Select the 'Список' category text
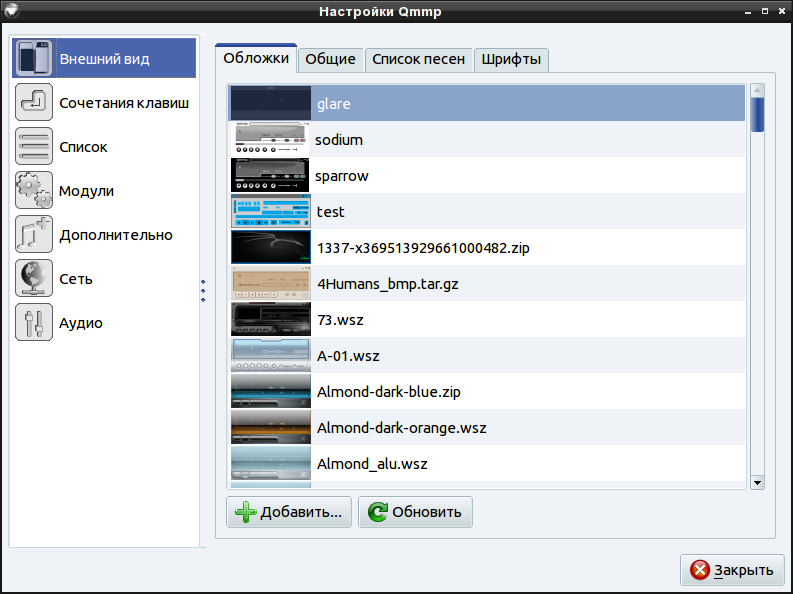 coord(83,147)
